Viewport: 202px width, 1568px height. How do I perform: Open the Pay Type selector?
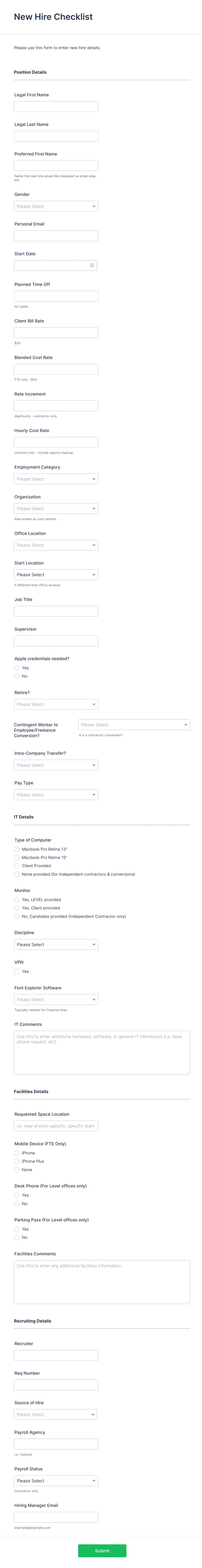pyautogui.click(x=56, y=794)
